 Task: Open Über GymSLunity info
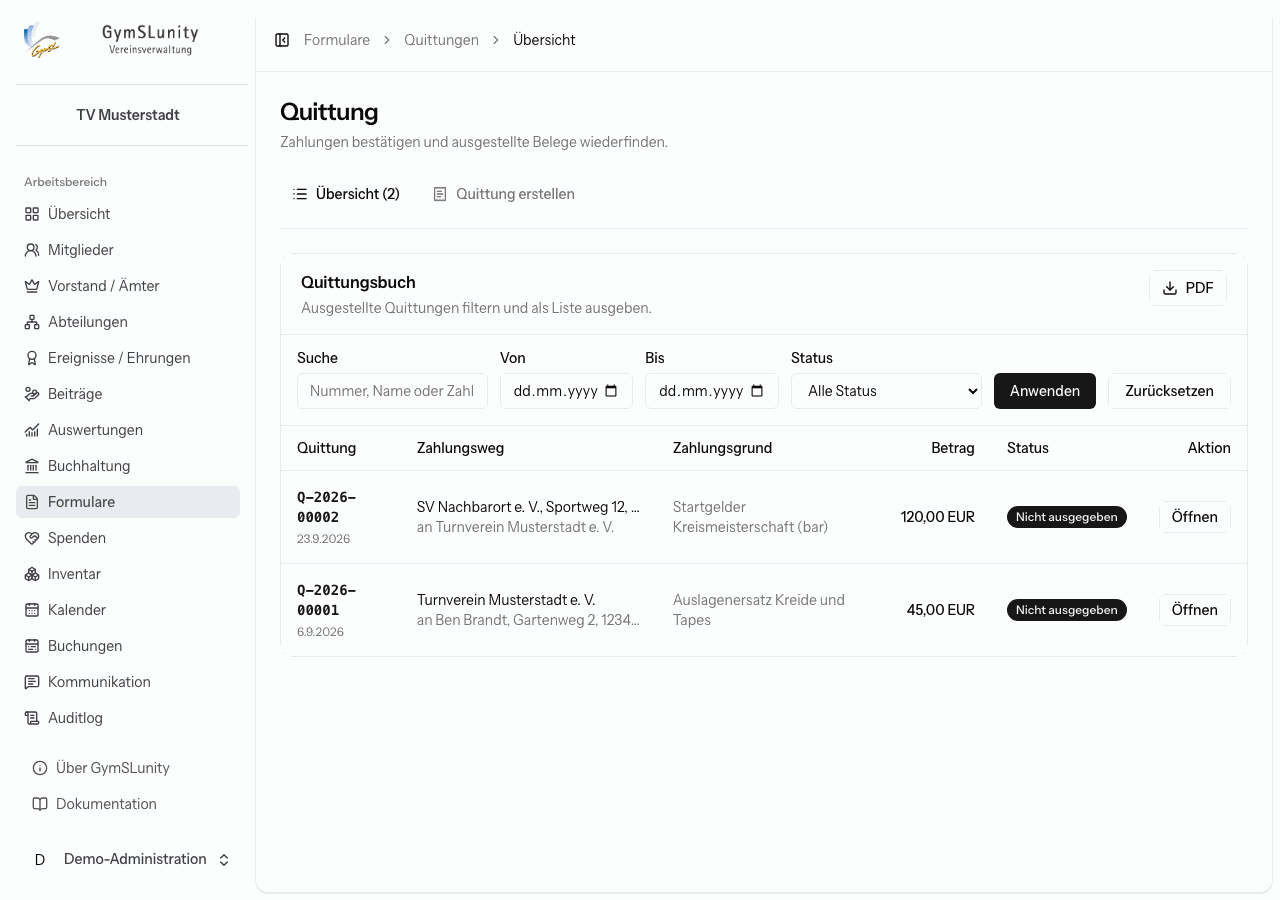[x=128, y=768]
